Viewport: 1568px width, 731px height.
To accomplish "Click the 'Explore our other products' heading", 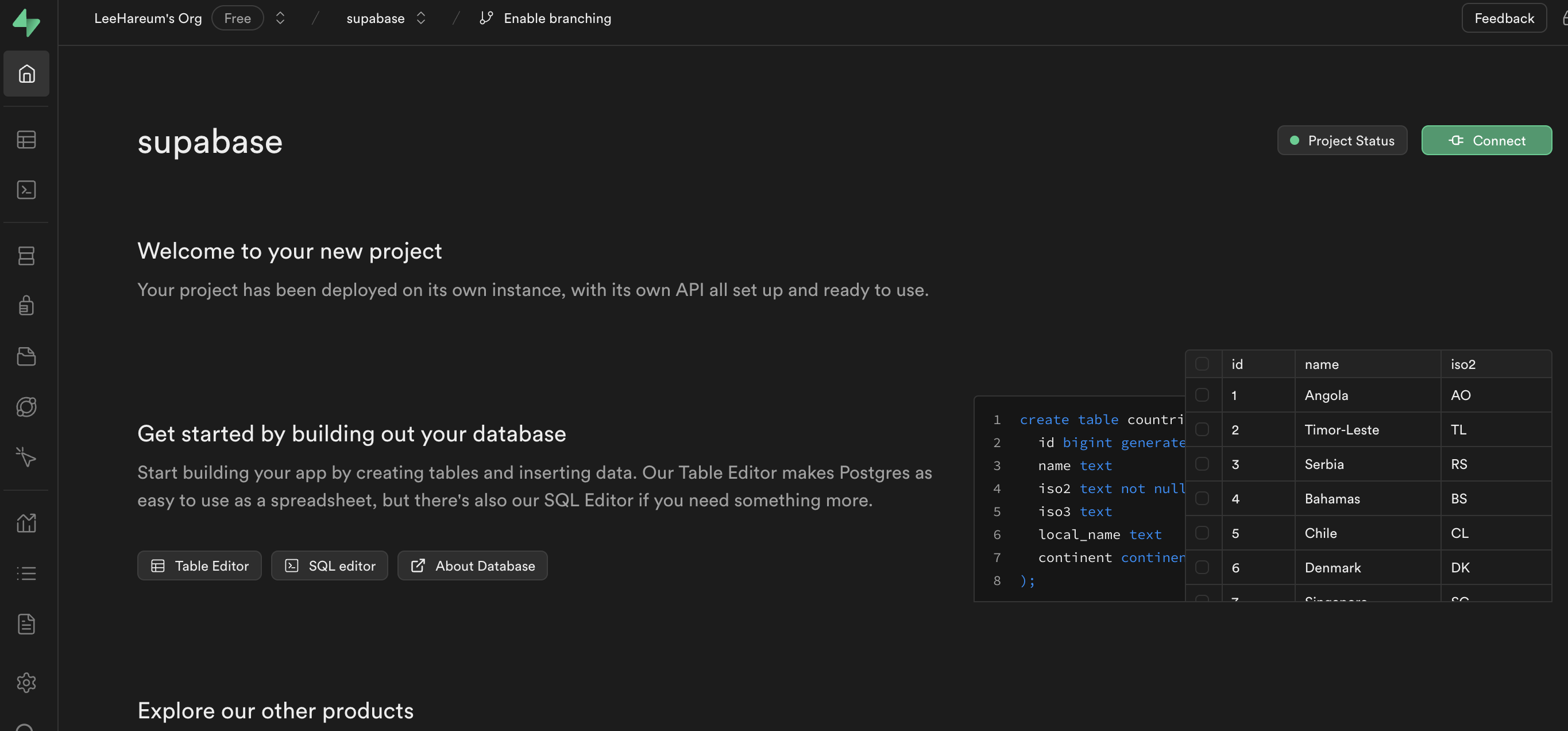I will (x=276, y=711).
